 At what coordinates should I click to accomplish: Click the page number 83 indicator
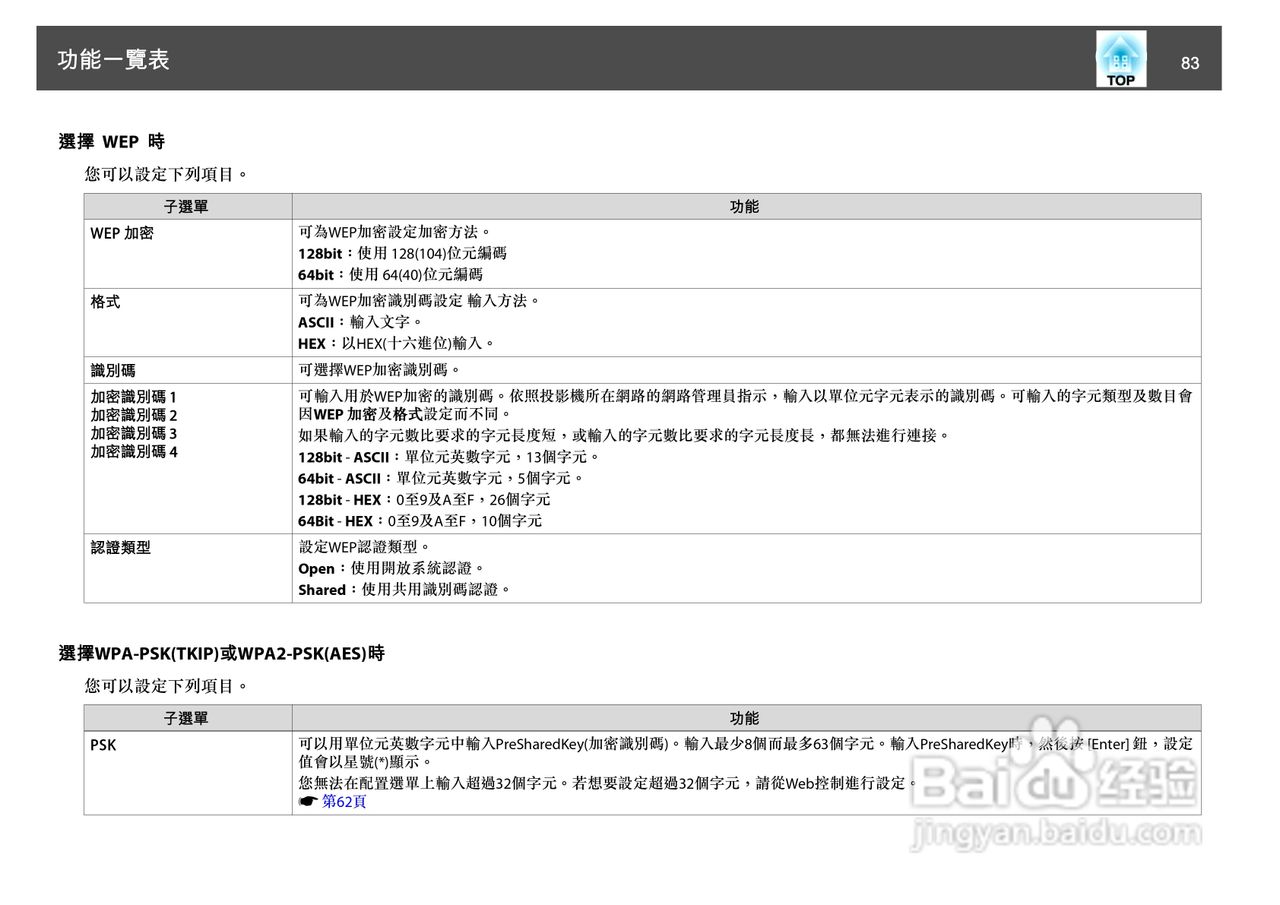coord(1190,63)
